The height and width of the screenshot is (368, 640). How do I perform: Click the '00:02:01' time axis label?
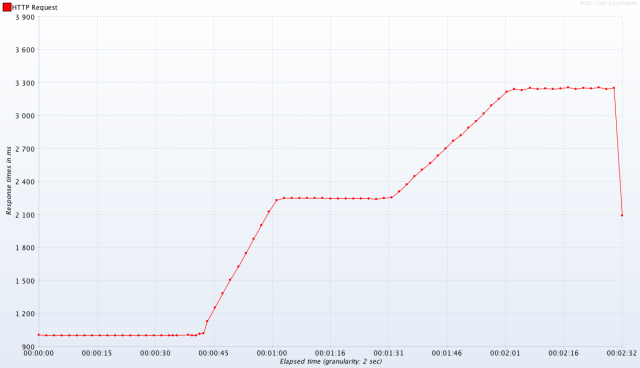[x=505, y=353]
